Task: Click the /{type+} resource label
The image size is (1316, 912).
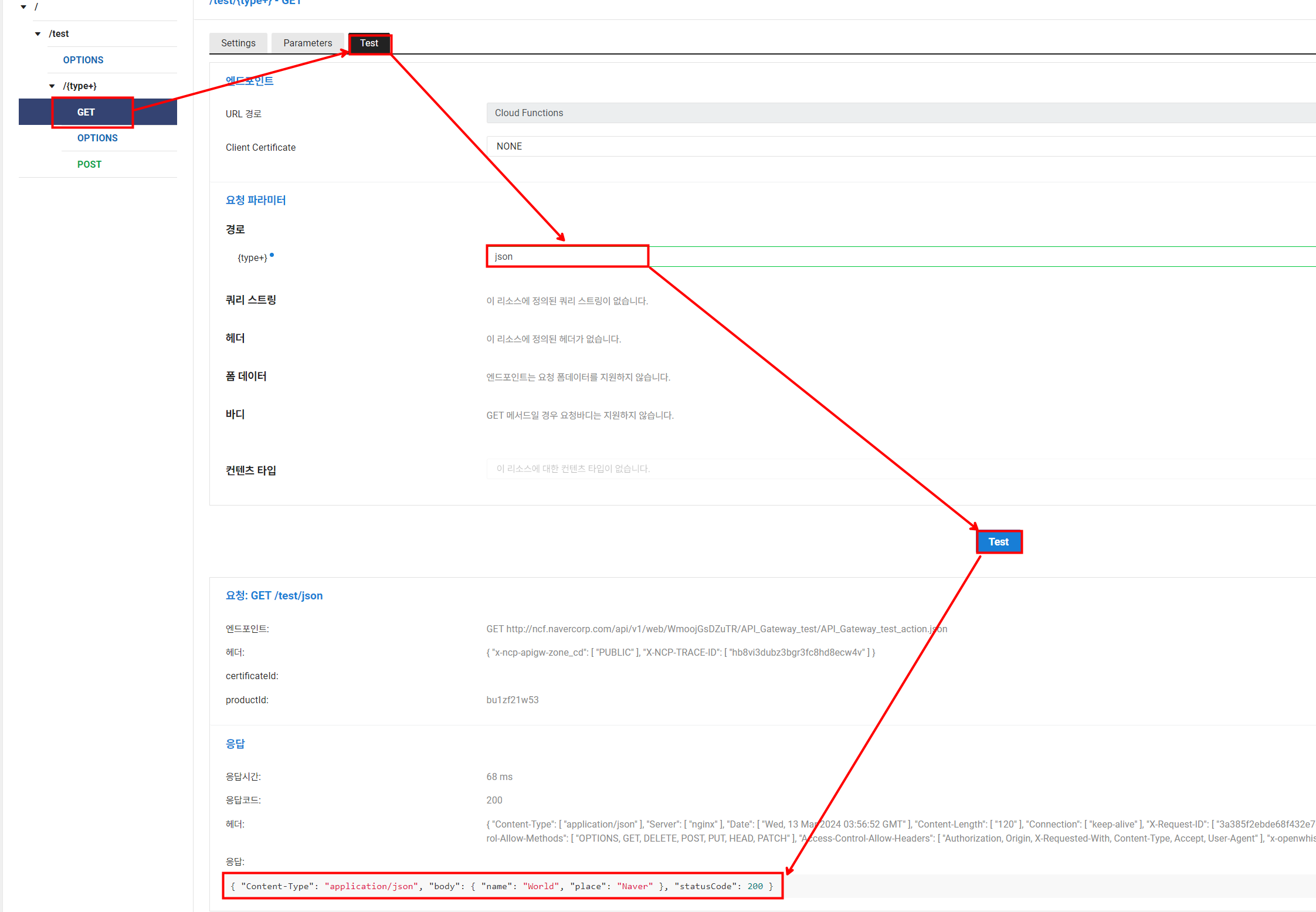Action: coord(80,86)
